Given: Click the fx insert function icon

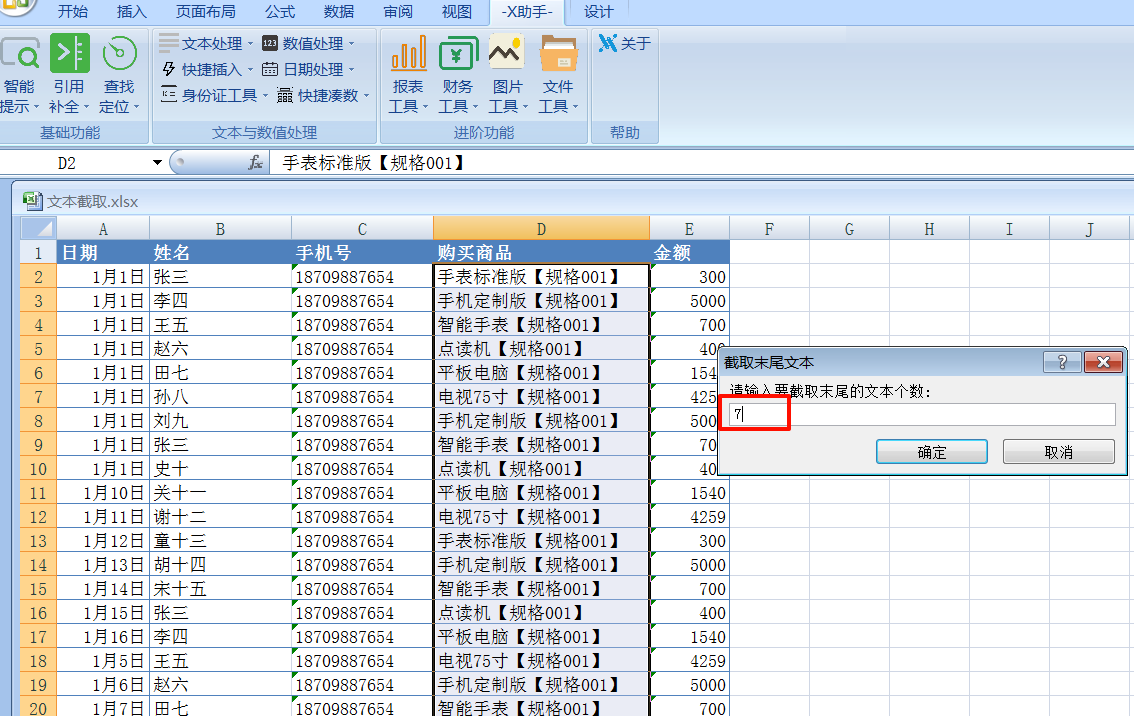Looking at the screenshot, I should [255, 162].
